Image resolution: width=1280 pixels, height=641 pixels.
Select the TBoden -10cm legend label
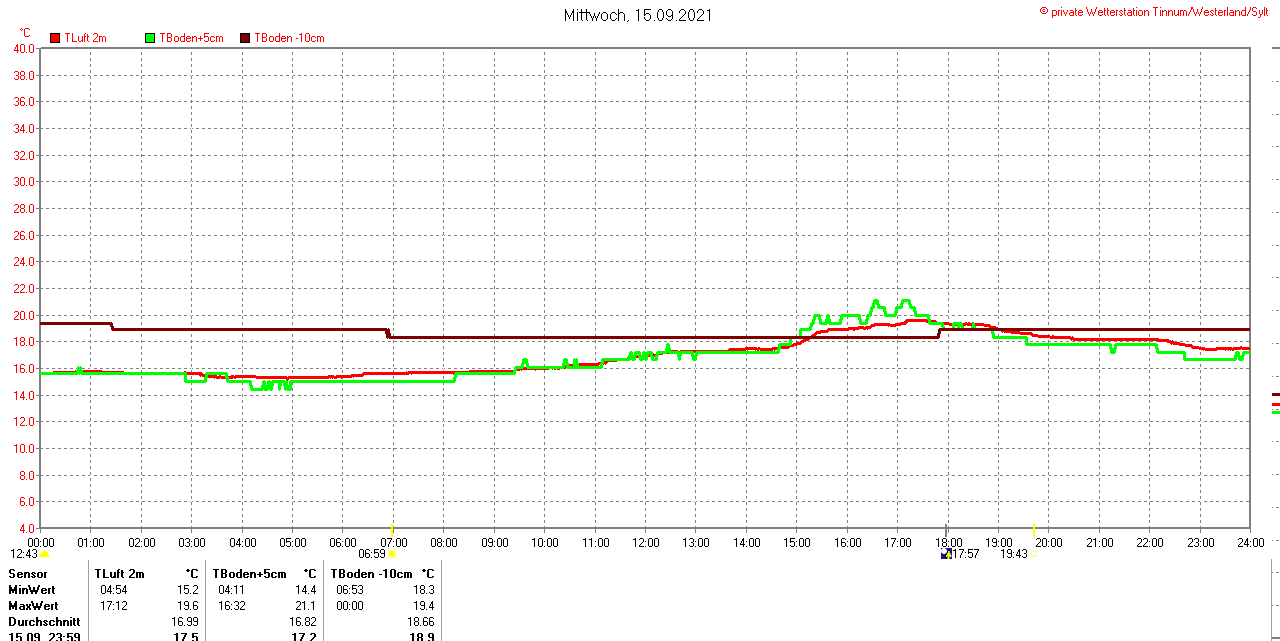(x=289, y=38)
